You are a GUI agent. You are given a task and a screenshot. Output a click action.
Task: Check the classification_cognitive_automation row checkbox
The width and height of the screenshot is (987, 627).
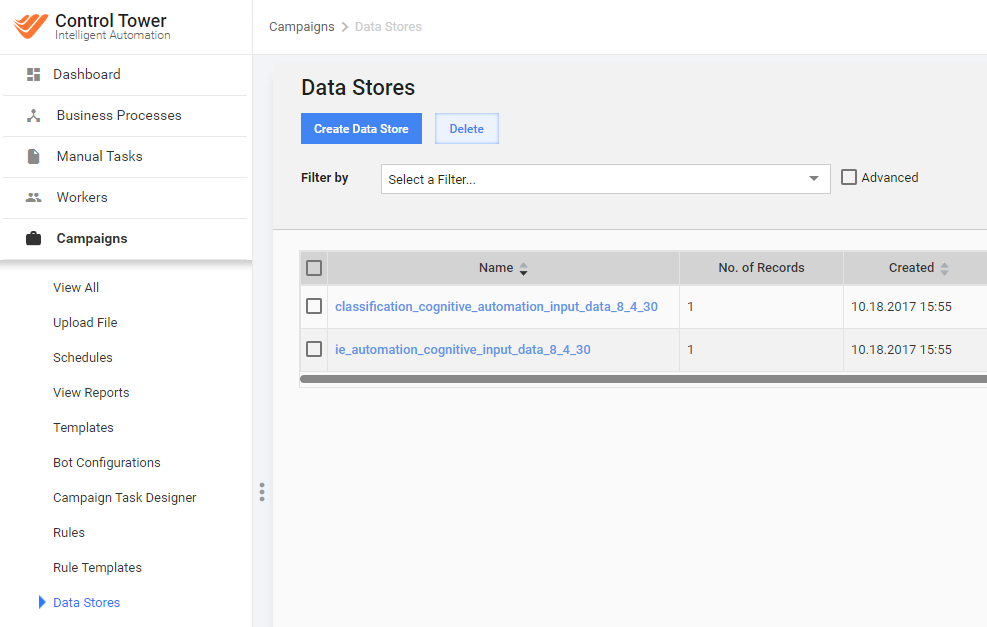click(313, 306)
